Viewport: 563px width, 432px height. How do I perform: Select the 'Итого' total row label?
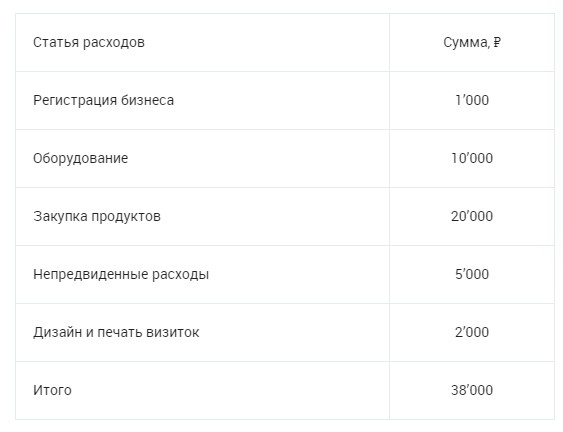click(x=52, y=390)
